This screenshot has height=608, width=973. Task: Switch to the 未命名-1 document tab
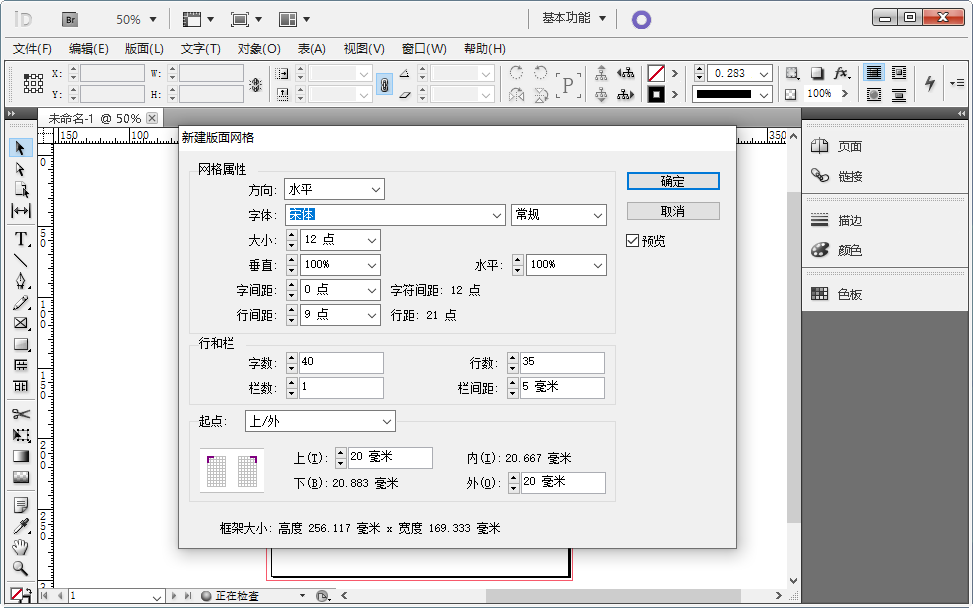(94, 118)
